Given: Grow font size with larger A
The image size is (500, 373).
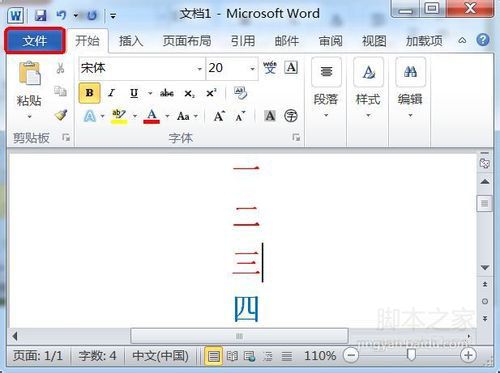Looking at the screenshot, I should tap(219, 116).
